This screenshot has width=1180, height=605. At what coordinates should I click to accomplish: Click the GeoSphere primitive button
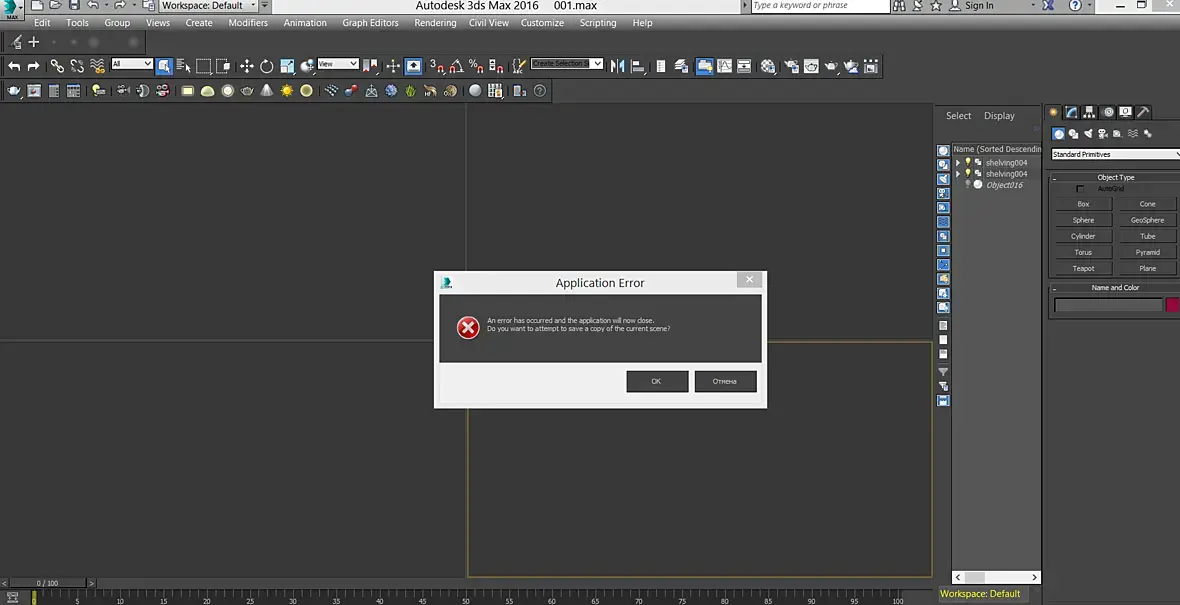pyautogui.click(x=1148, y=220)
